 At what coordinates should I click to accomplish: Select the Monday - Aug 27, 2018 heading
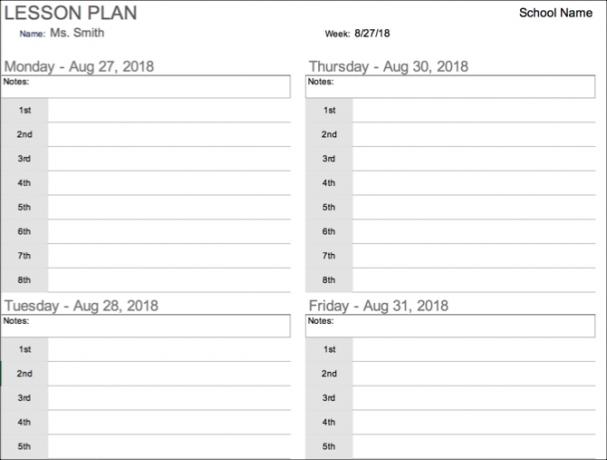(79, 67)
